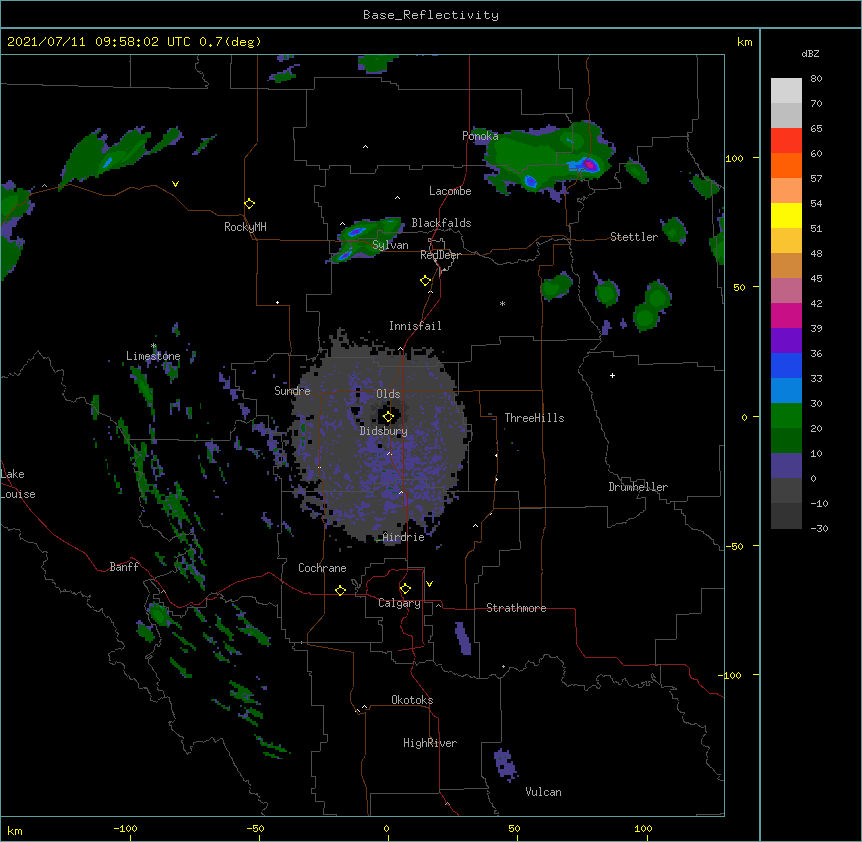
Task: Click the km label at the top right
Action: click(x=744, y=42)
